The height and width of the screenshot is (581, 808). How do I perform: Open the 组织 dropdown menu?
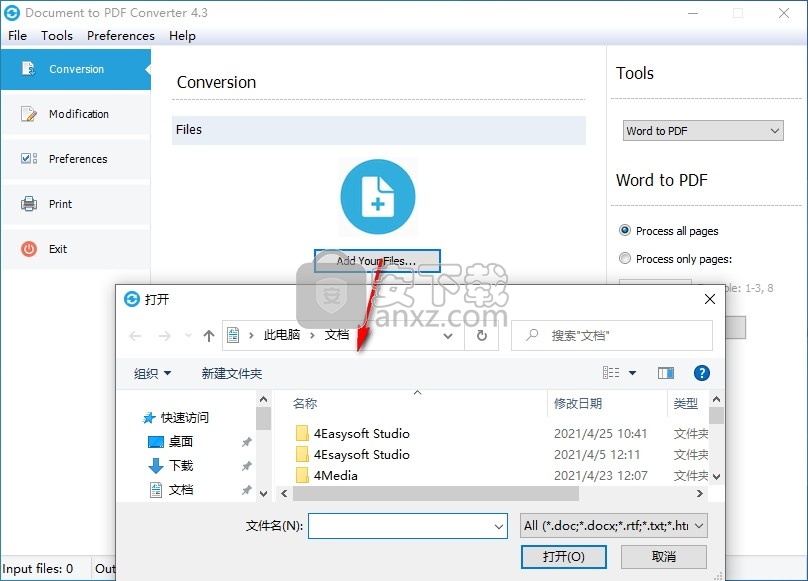point(152,373)
